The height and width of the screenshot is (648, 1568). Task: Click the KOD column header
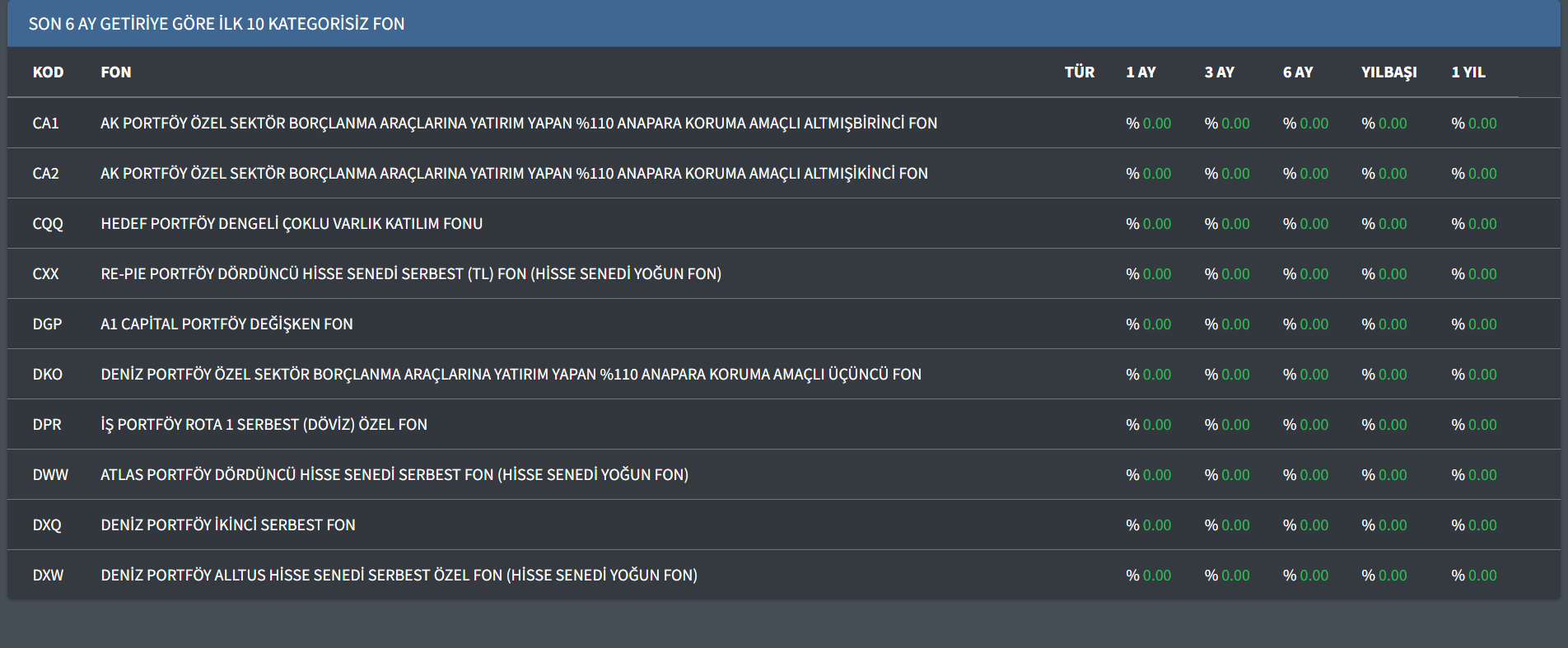[48, 72]
